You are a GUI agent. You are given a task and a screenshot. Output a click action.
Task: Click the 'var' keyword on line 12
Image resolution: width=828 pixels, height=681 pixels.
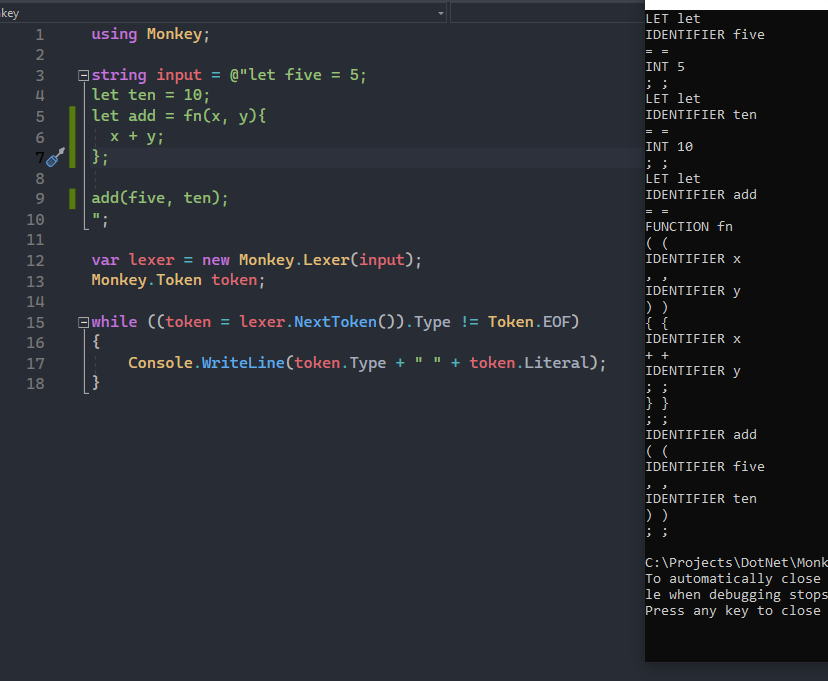[105, 260]
